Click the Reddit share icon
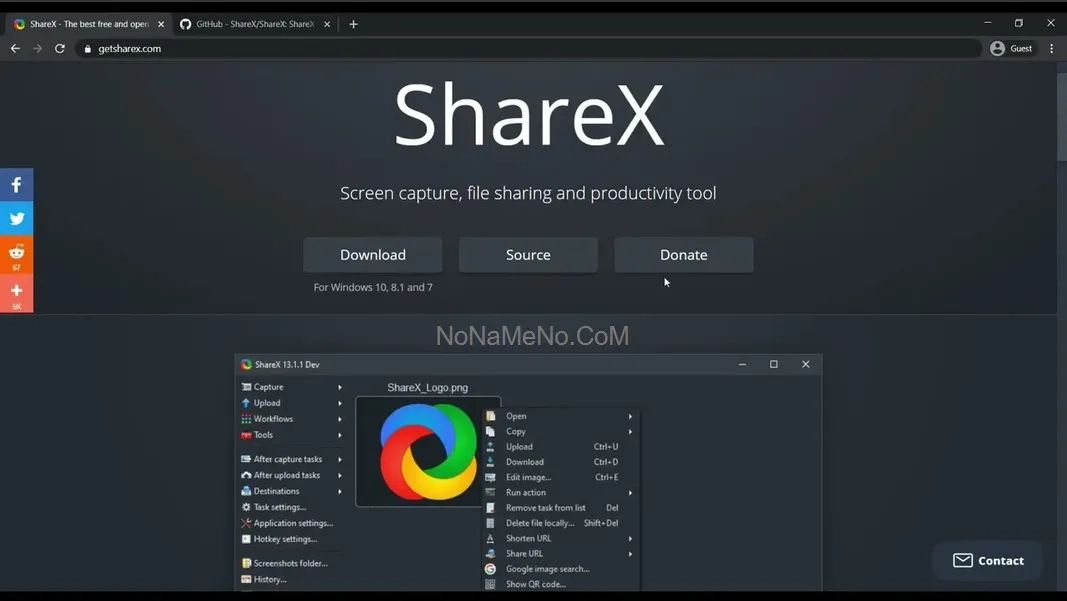The width and height of the screenshot is (1067, 601). [x=16, y=253]
